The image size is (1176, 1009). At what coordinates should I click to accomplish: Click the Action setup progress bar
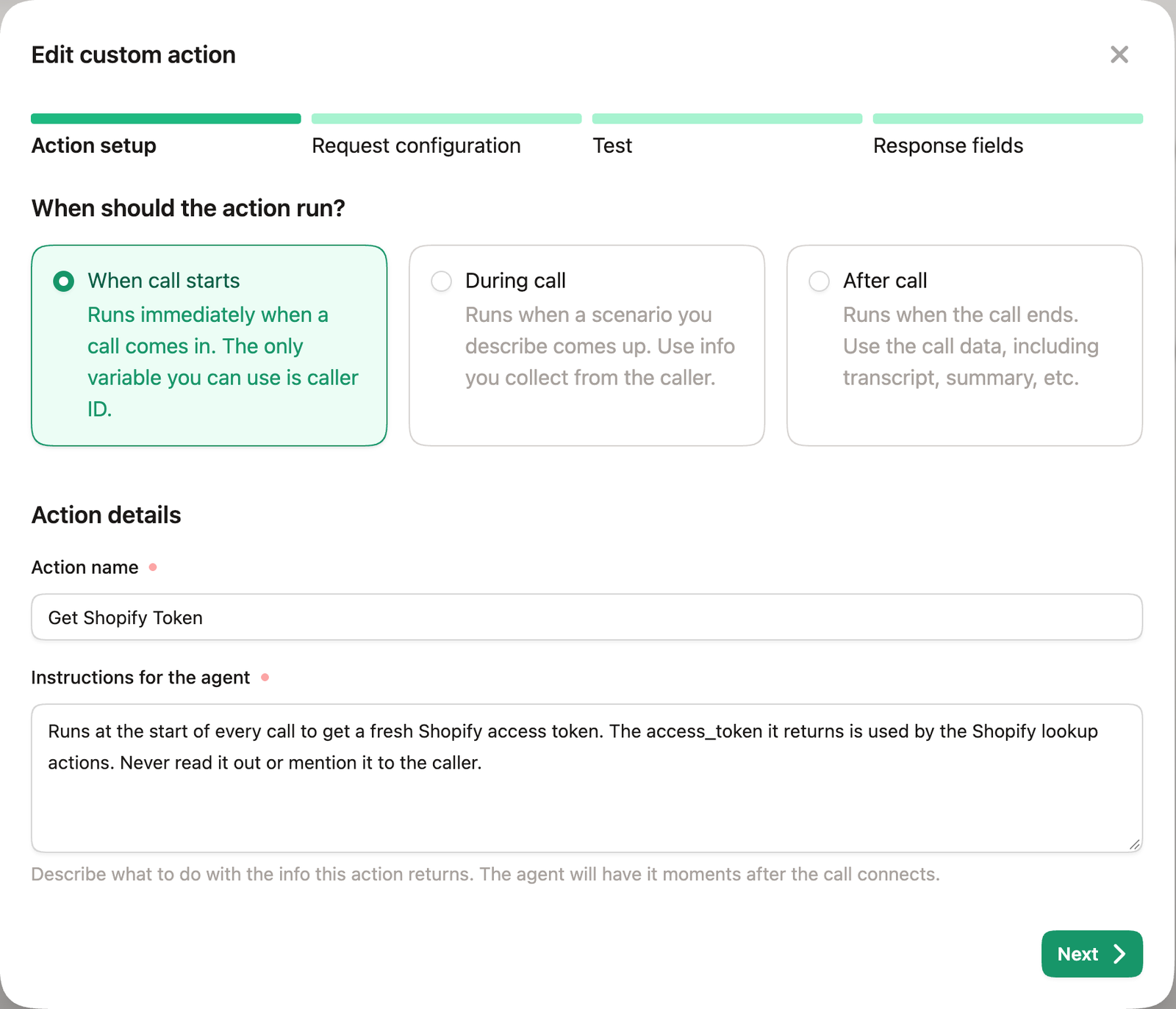[166, 119]
